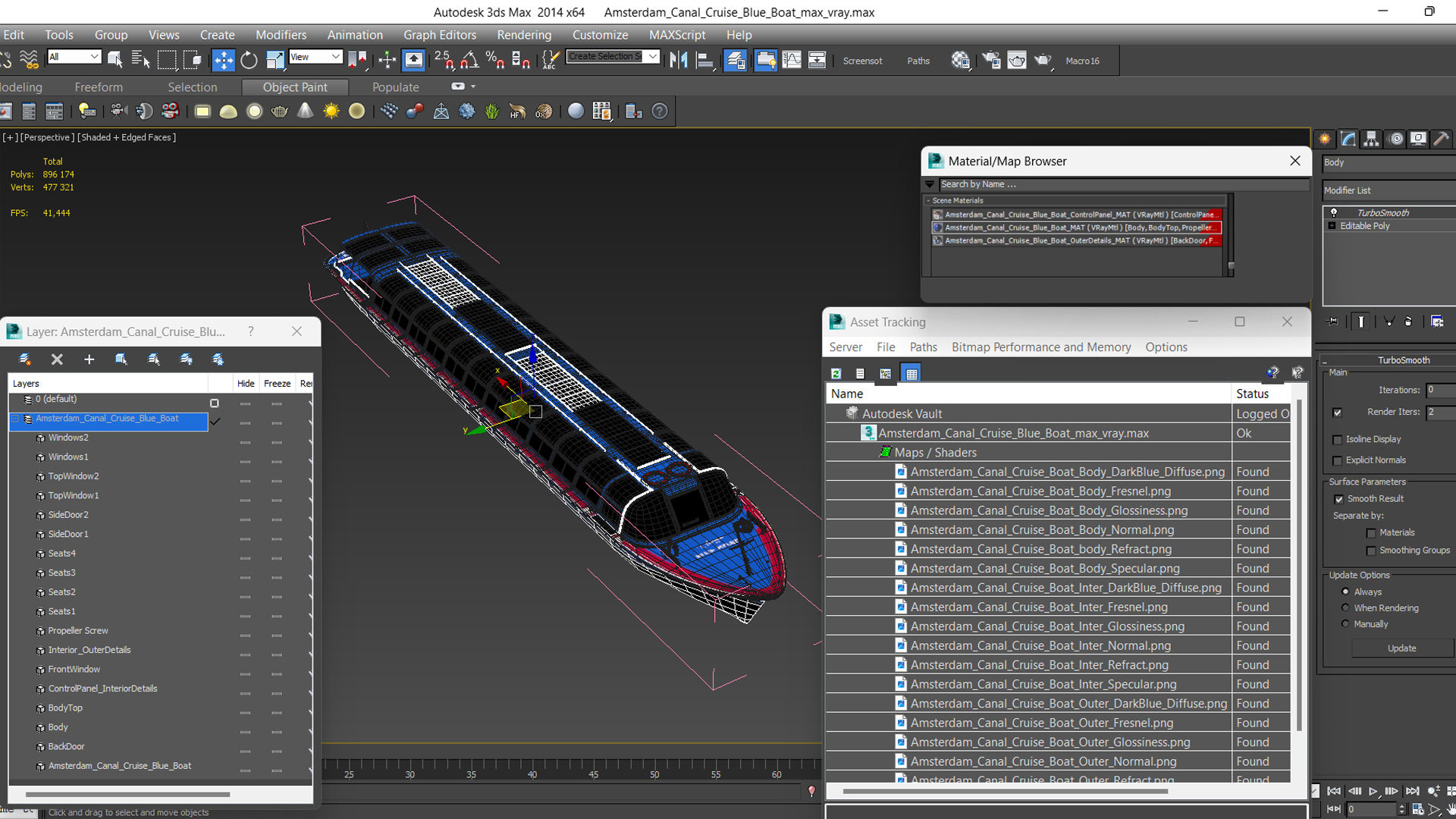Open the View reference coordinate dropdown

coord(315,57)
